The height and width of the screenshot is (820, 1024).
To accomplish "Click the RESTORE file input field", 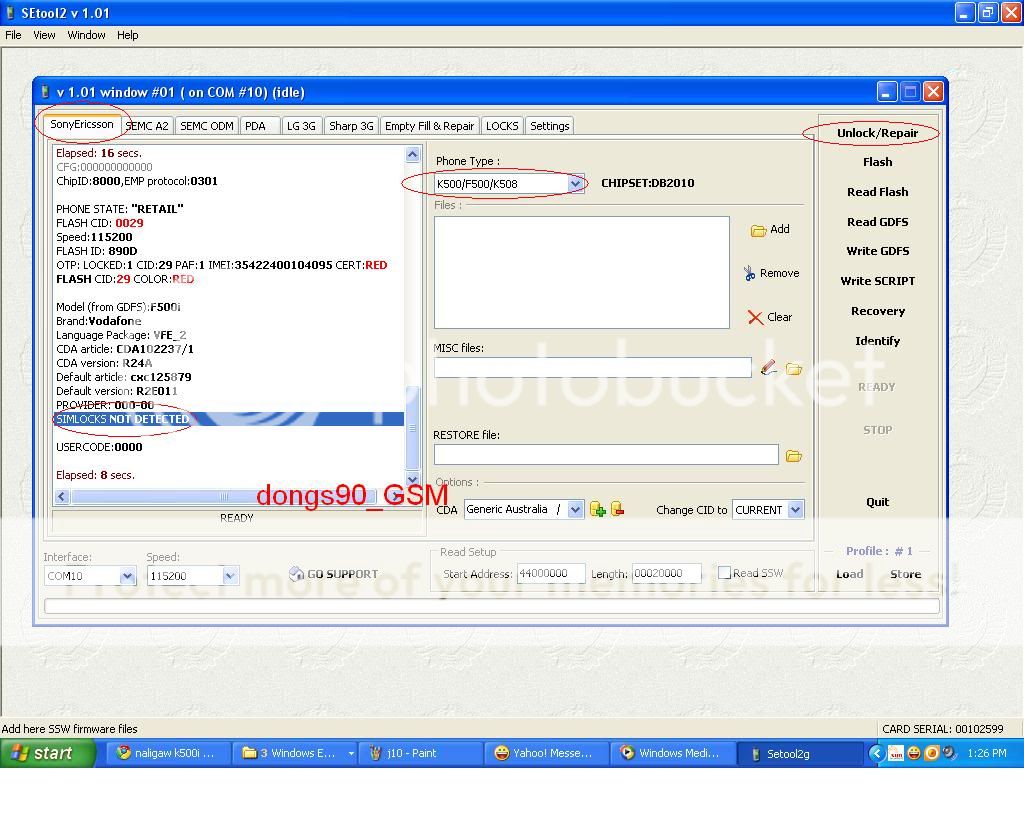I will (x=606, y=454).
